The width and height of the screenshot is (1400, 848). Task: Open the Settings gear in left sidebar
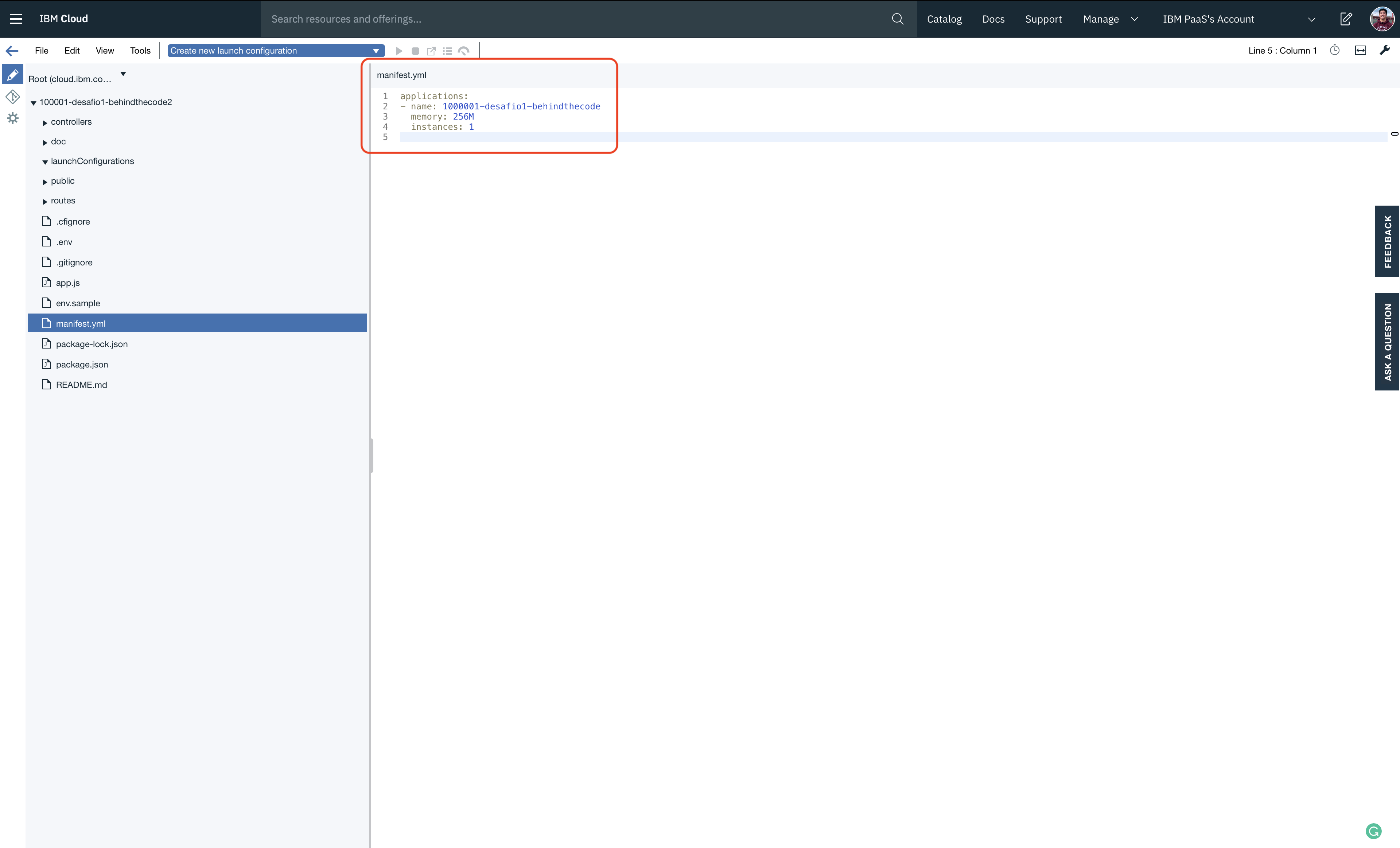coord(12,118)
